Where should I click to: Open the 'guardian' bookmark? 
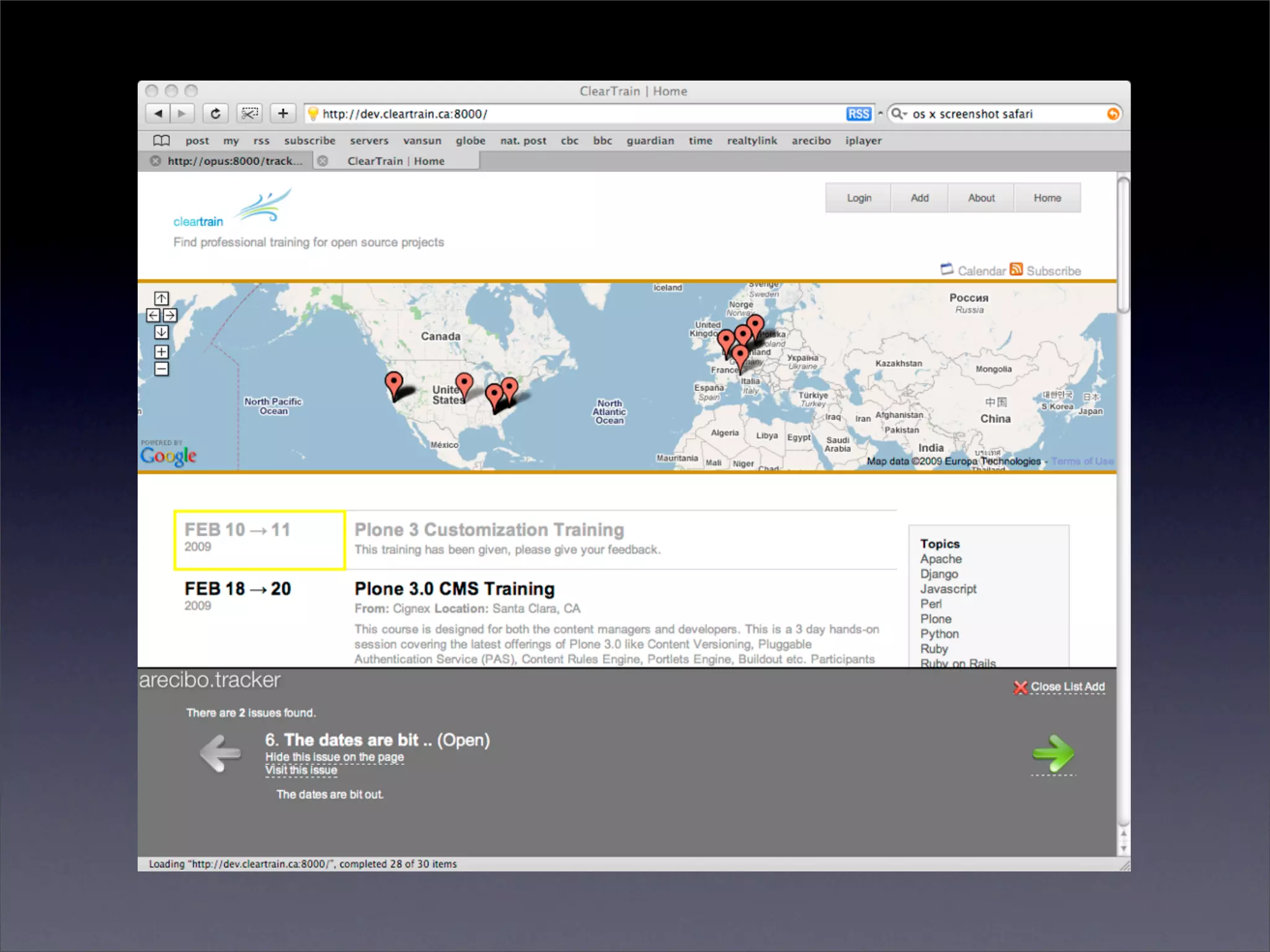pos(650,141)
